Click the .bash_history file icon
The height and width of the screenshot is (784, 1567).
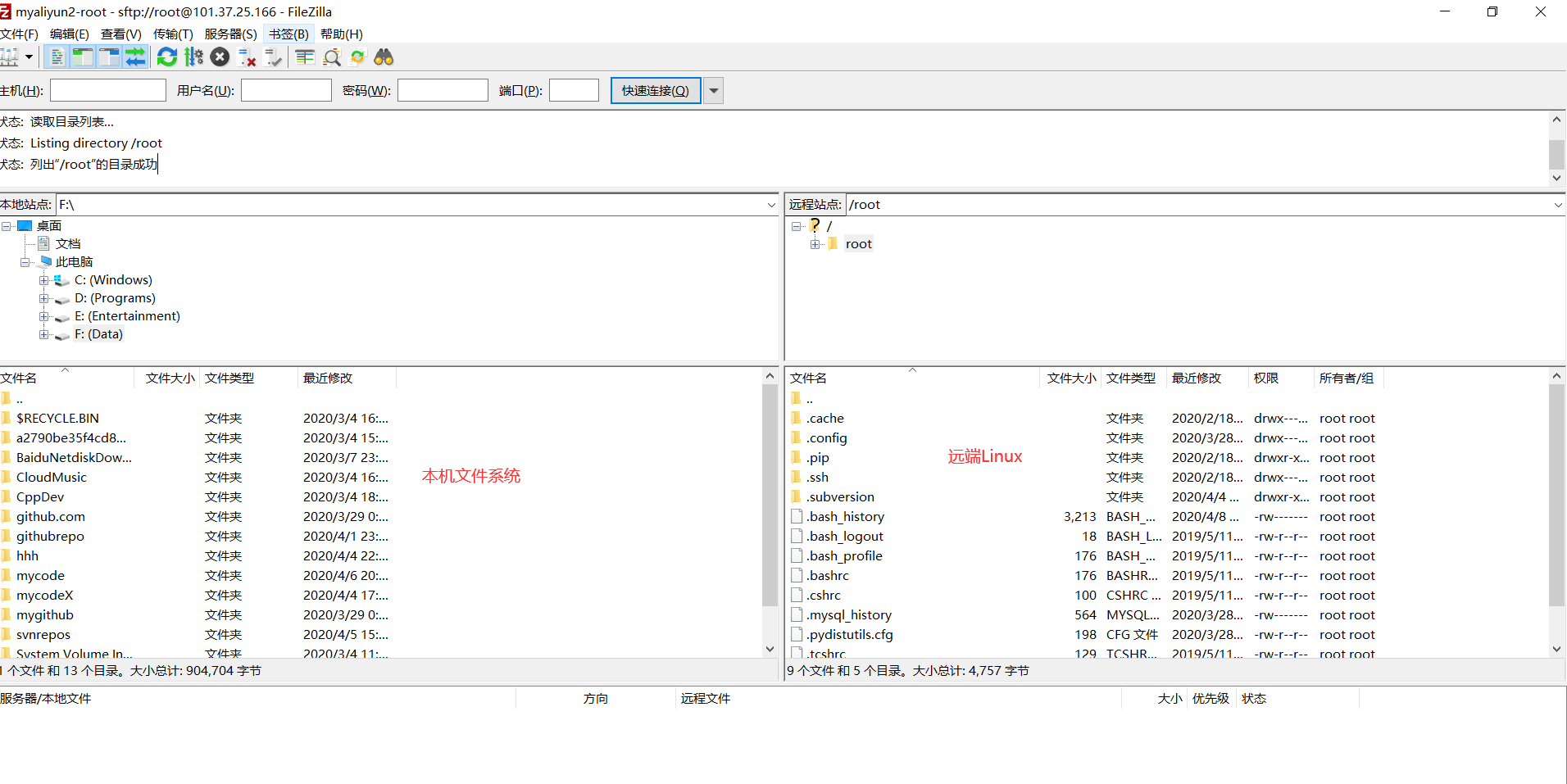797,516
